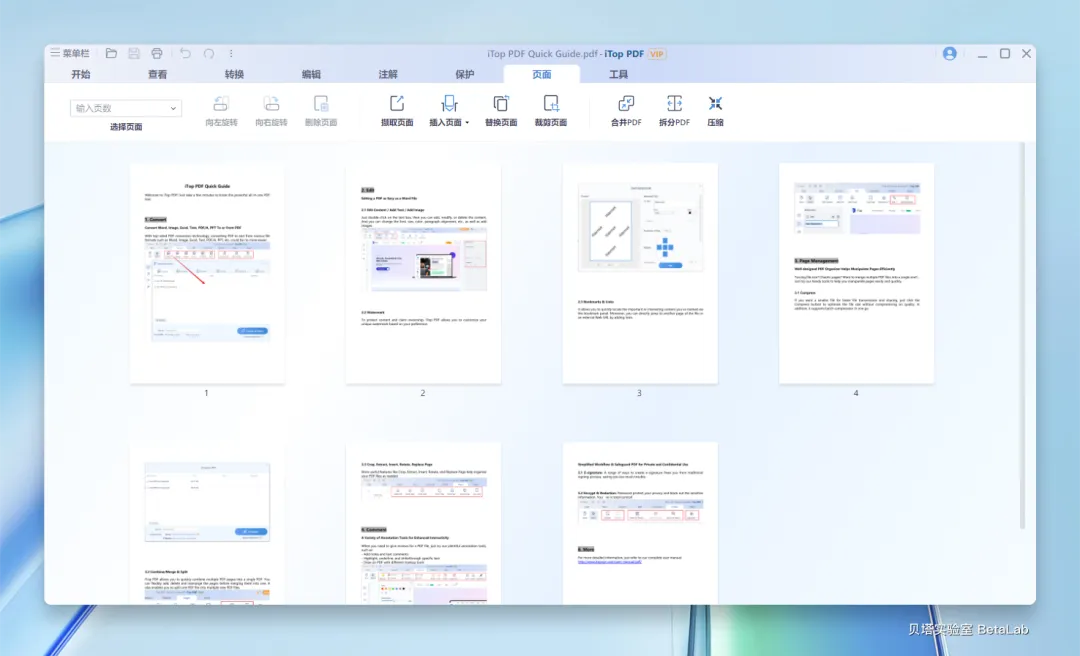This screenshot has height=656, width=1080.
Task: Open the three-dot more options menu
Action: pos(231,53)
